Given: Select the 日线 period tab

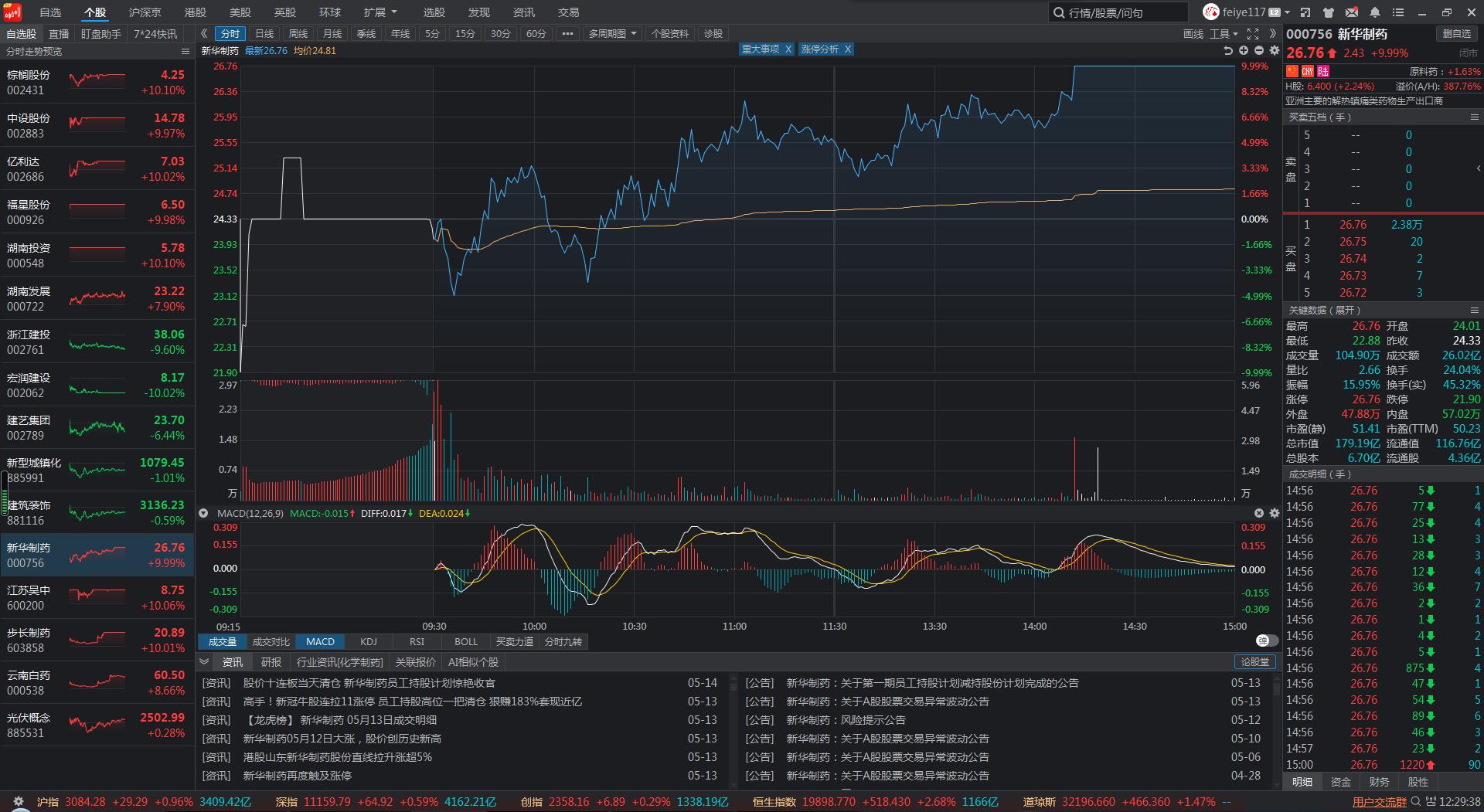Looking at the screenshot, I should coord(264,33).
